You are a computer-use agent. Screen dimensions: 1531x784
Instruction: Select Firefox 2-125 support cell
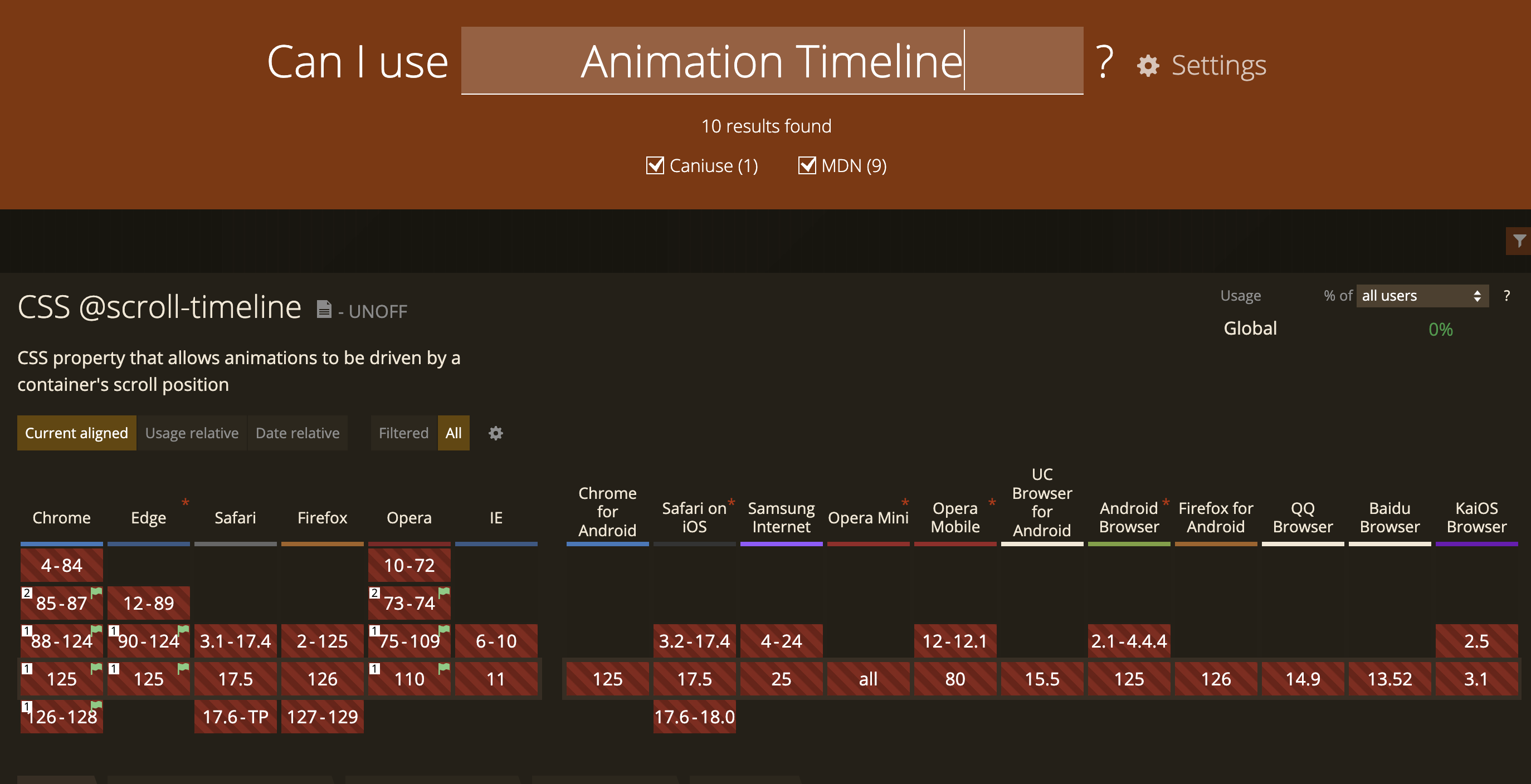322,641
